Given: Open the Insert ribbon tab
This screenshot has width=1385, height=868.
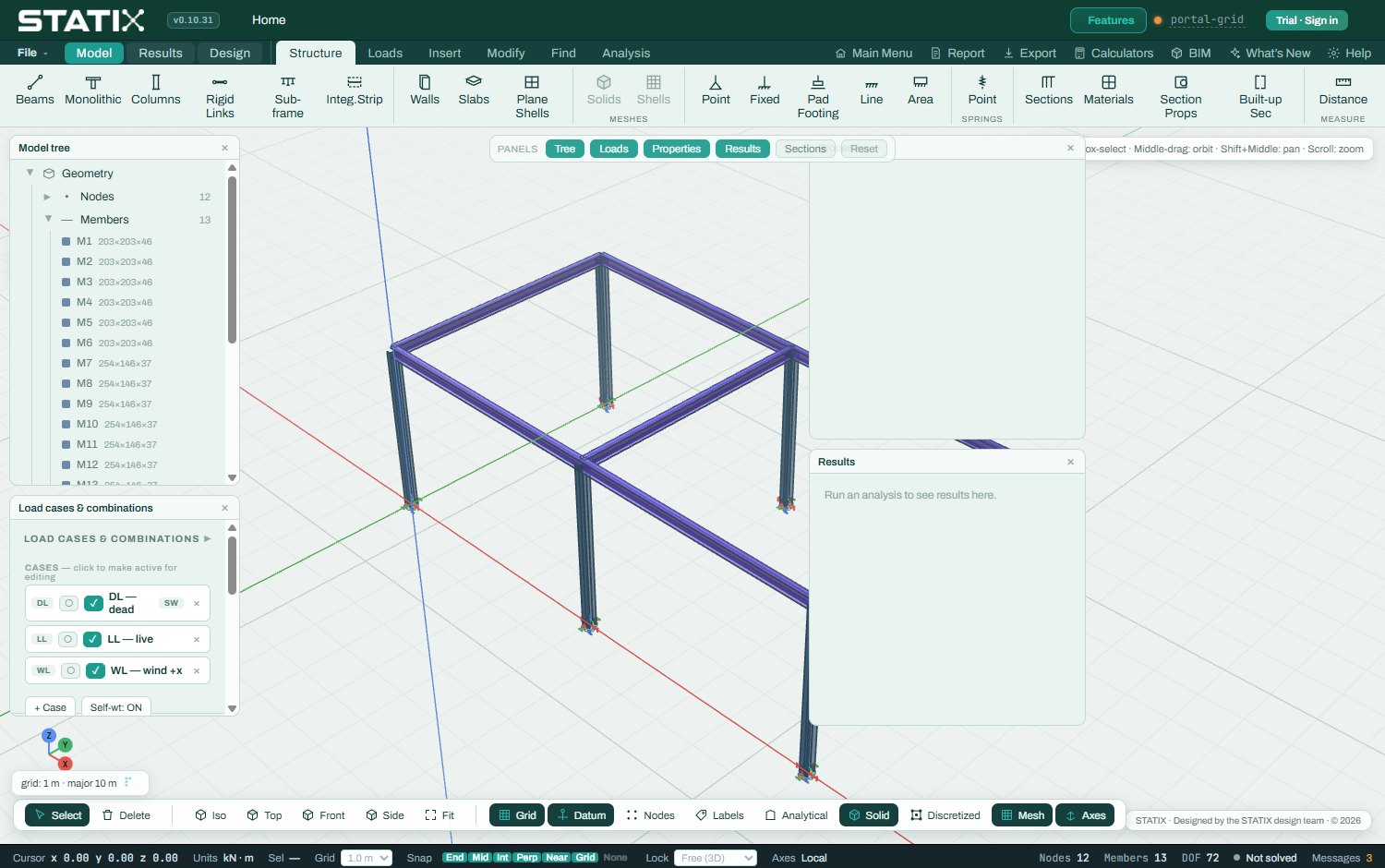Looking at the screenshot, I should coord(444,54).
